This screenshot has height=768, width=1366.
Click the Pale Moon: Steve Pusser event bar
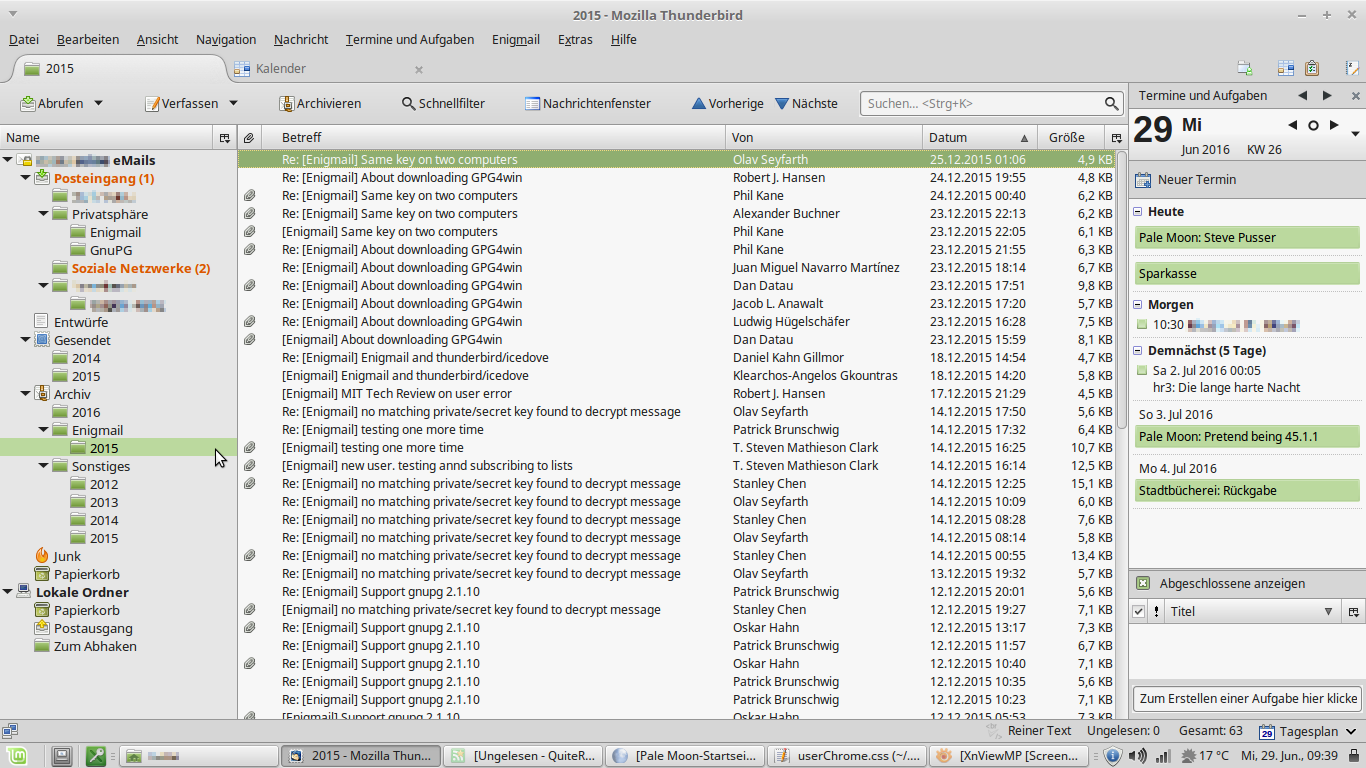pos(1248,238)
